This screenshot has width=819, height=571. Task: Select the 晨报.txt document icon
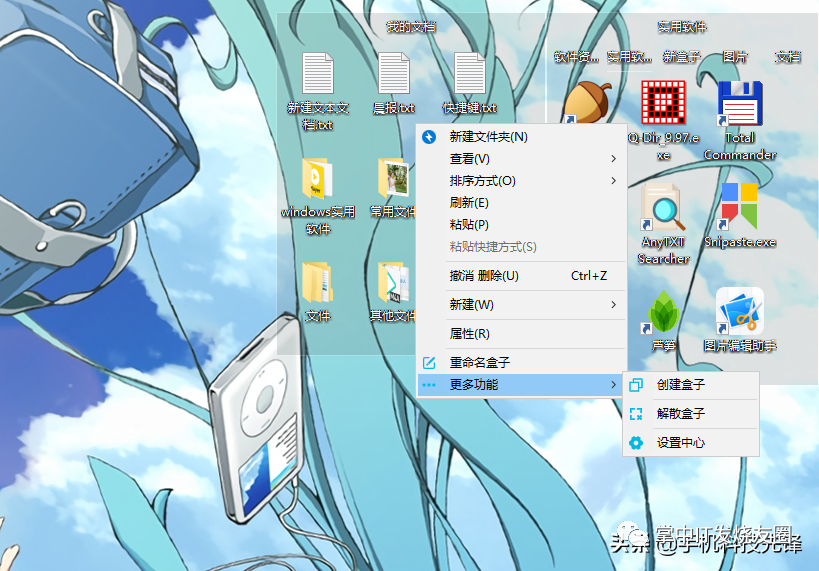pyautogui.click(x=394, y=73)
